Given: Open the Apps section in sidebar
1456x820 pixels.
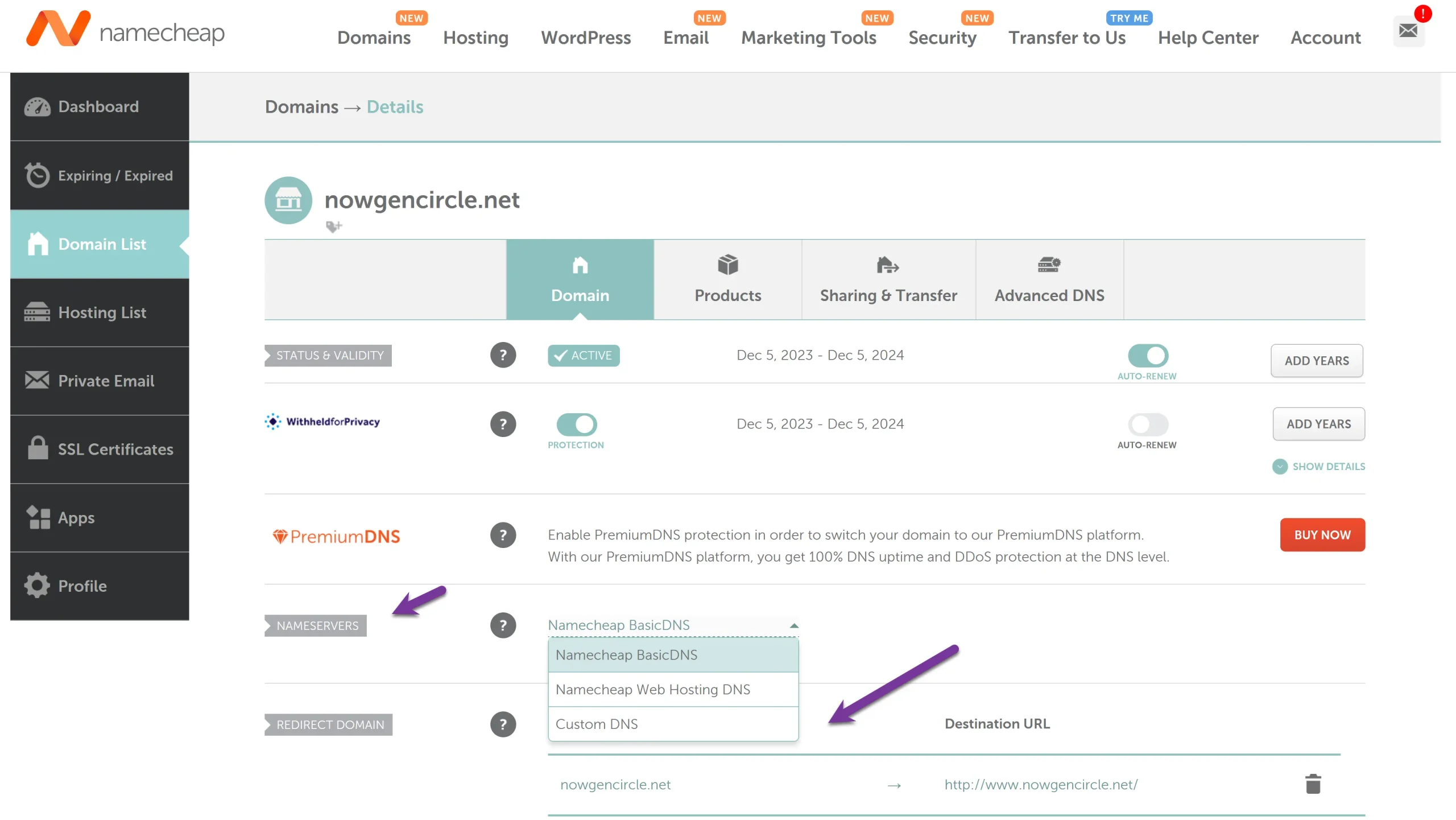Looking at the screenshot, I should pyautogui.click(x=37, y=517).
